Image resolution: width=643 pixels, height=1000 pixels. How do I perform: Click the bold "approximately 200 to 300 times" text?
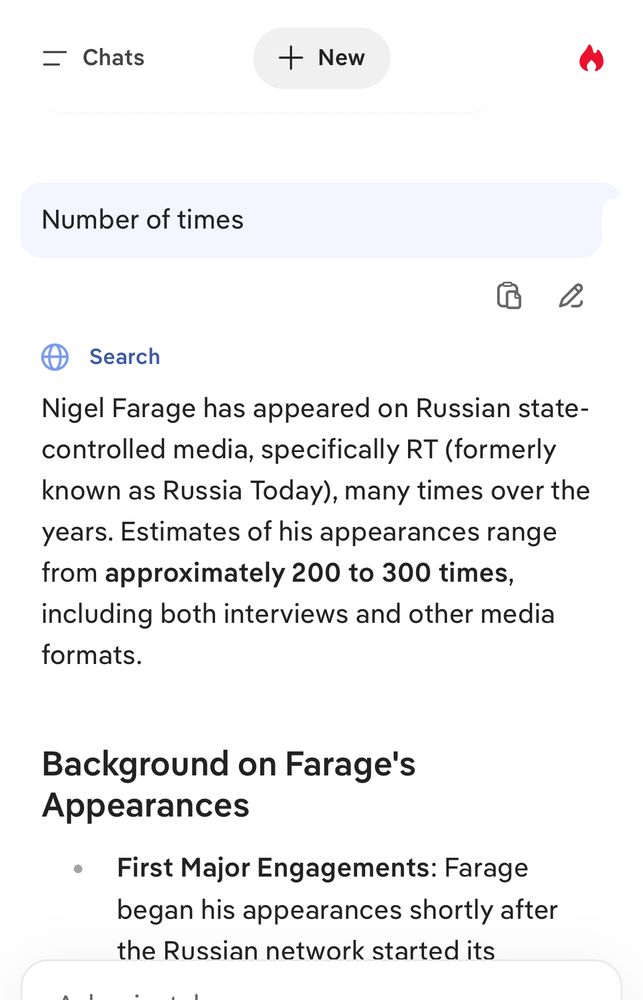306,573
